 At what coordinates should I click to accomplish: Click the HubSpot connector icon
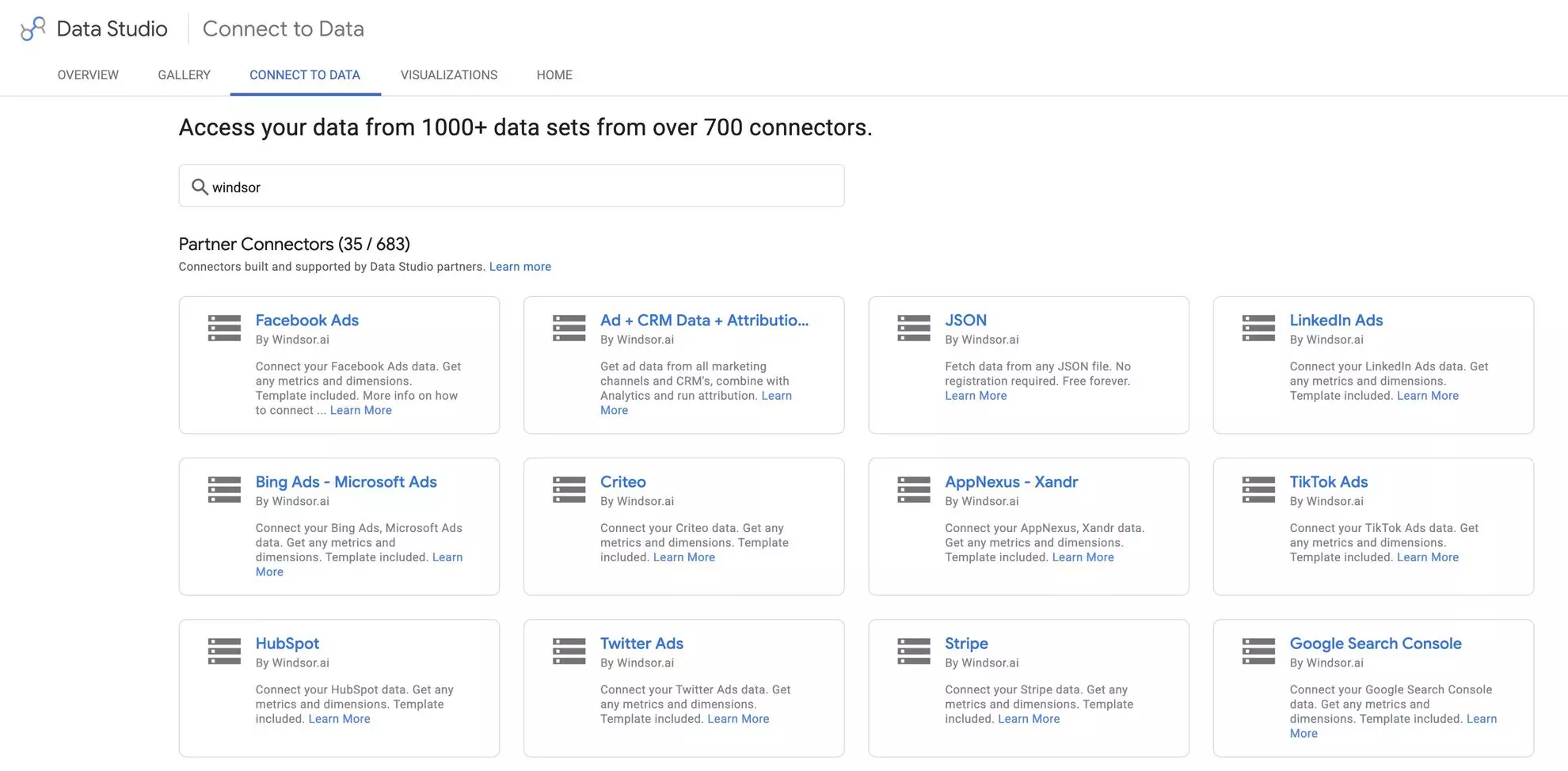(x=224, y=651)
